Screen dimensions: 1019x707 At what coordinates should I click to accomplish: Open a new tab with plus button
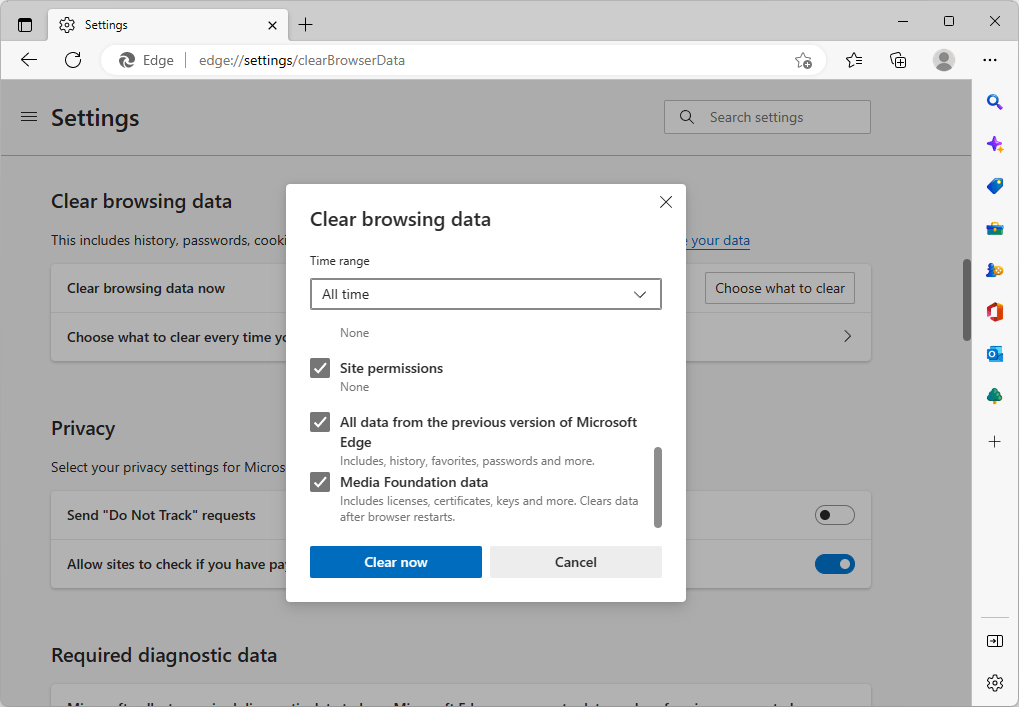305,25
